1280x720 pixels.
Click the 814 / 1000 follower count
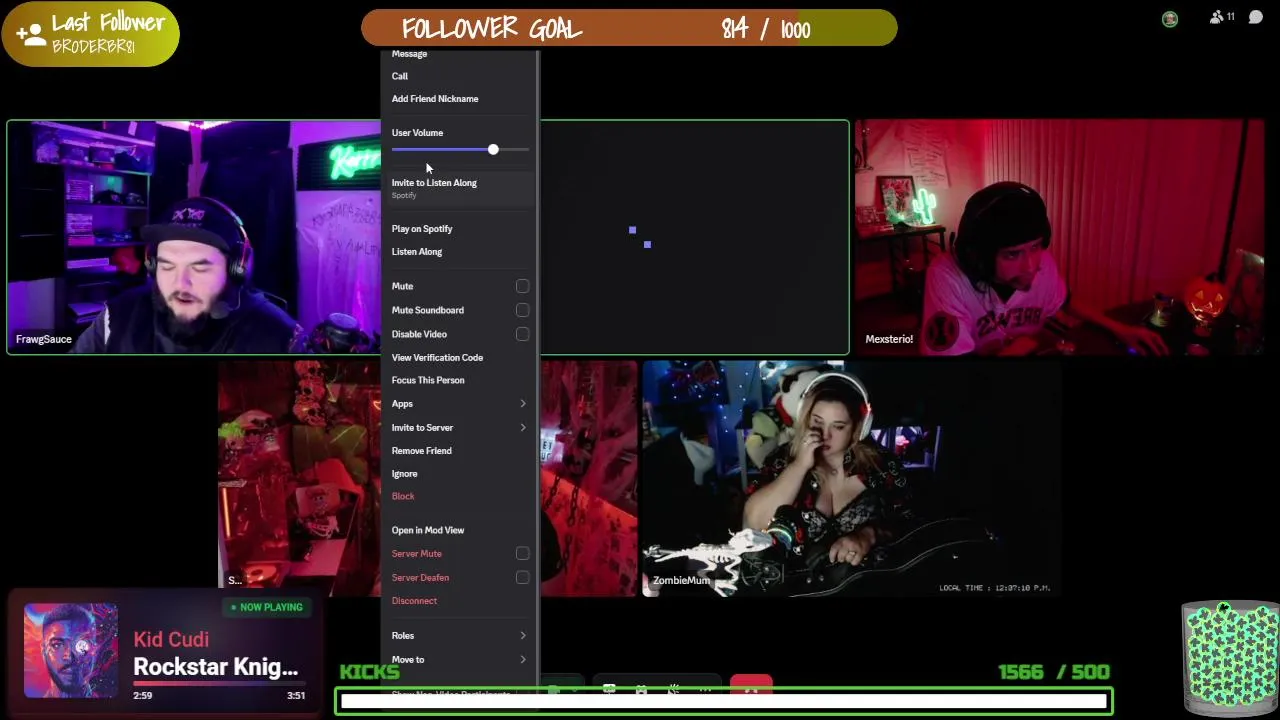(x=766, y=30)
